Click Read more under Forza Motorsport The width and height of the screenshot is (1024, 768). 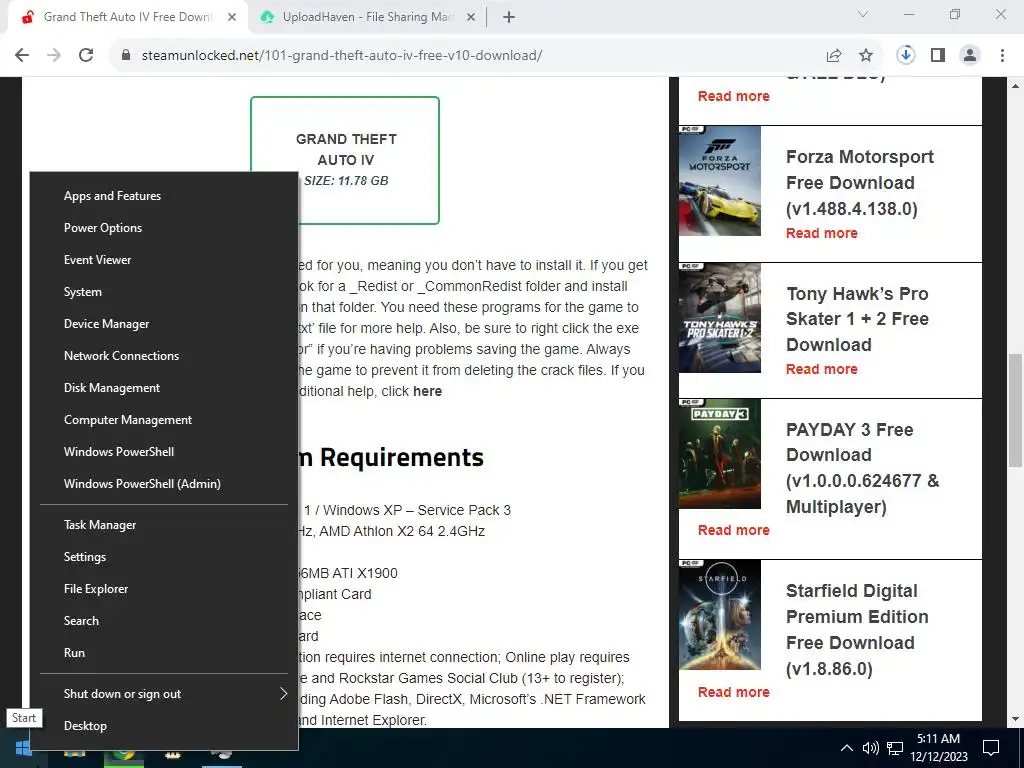[x=822, y=233]
